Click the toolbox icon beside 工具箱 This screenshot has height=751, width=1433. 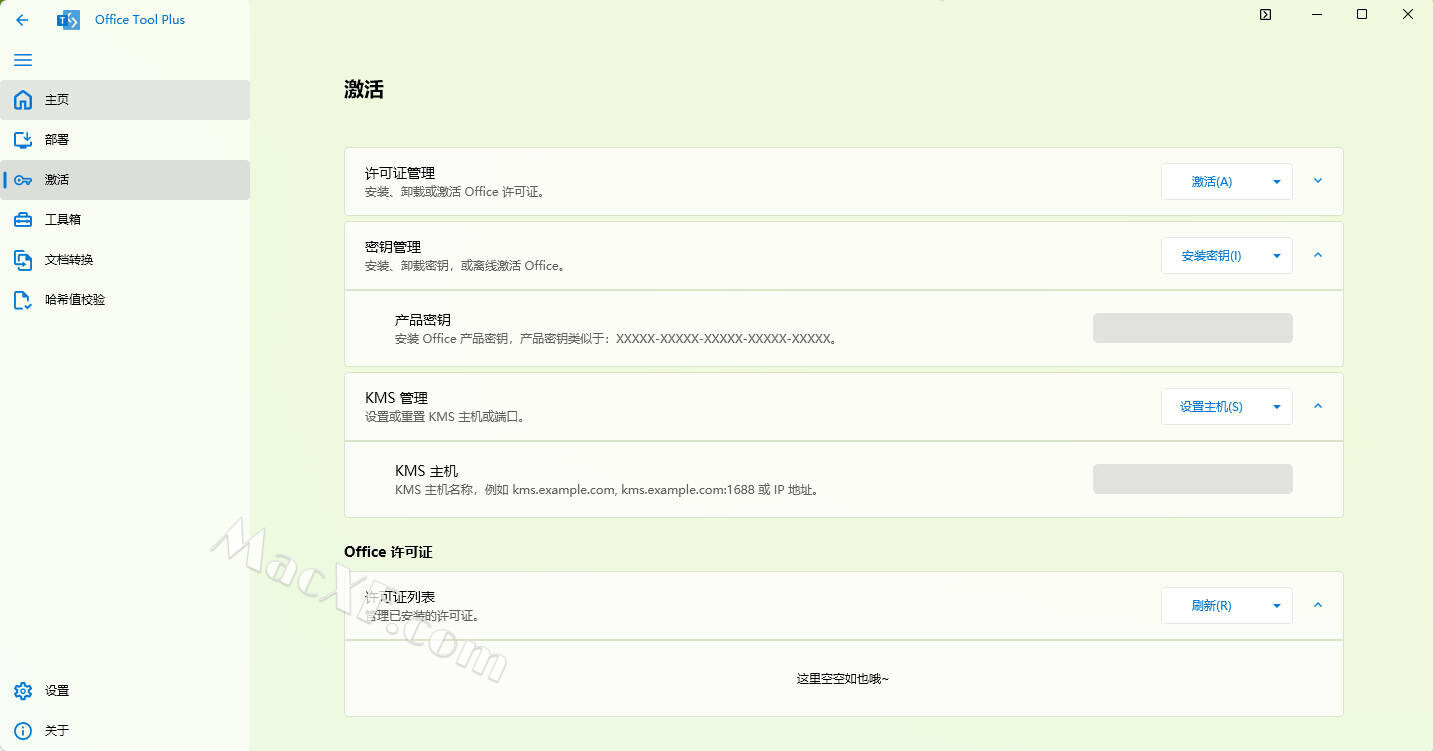23,220
